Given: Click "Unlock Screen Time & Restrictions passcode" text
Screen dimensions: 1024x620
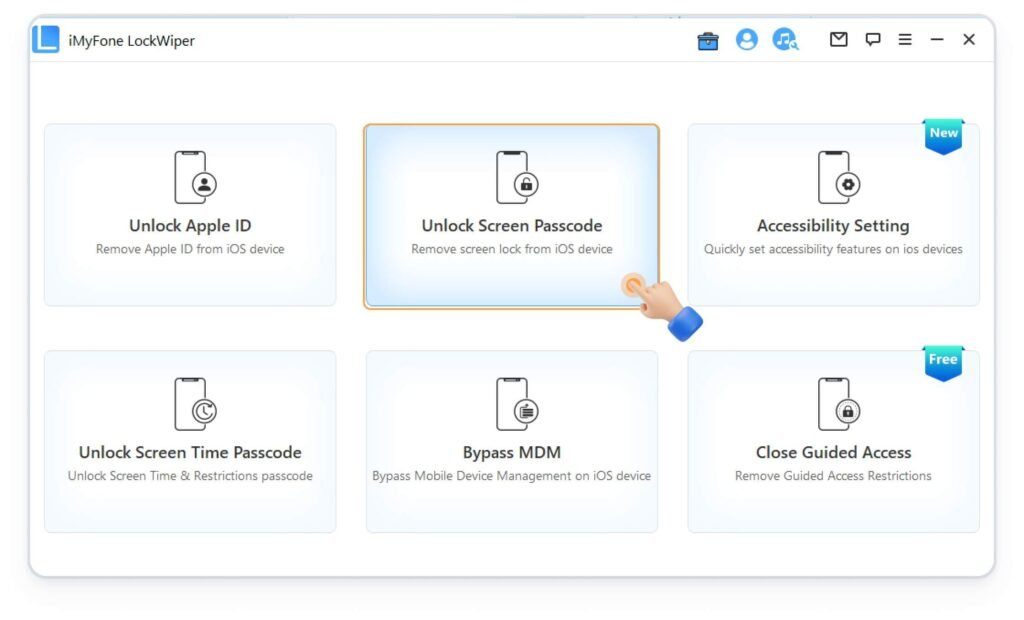Looking at the screenshot, I should [x=190, y=476].
